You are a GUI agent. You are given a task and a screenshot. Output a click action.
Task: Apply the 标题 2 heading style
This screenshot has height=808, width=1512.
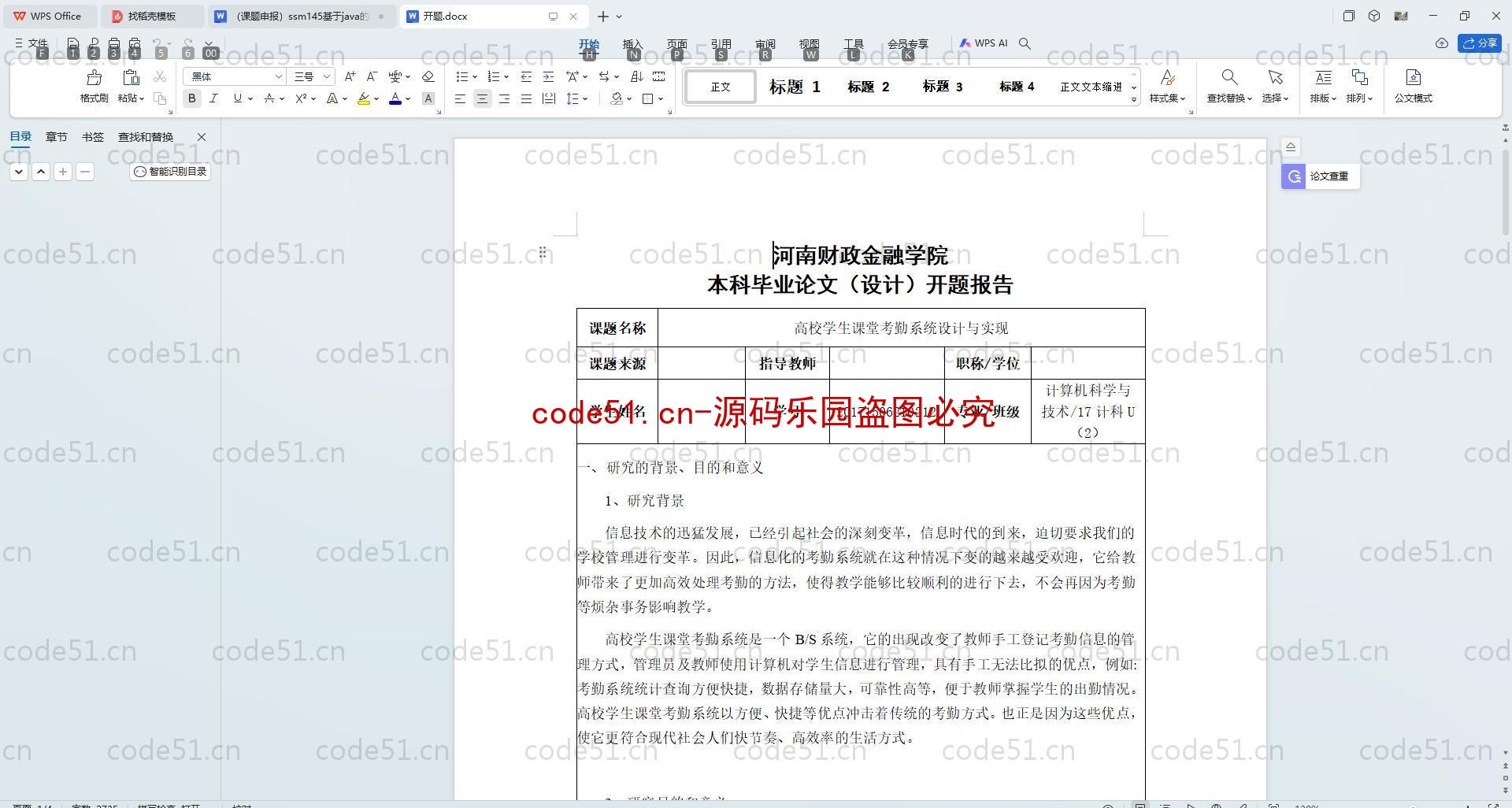868,87
